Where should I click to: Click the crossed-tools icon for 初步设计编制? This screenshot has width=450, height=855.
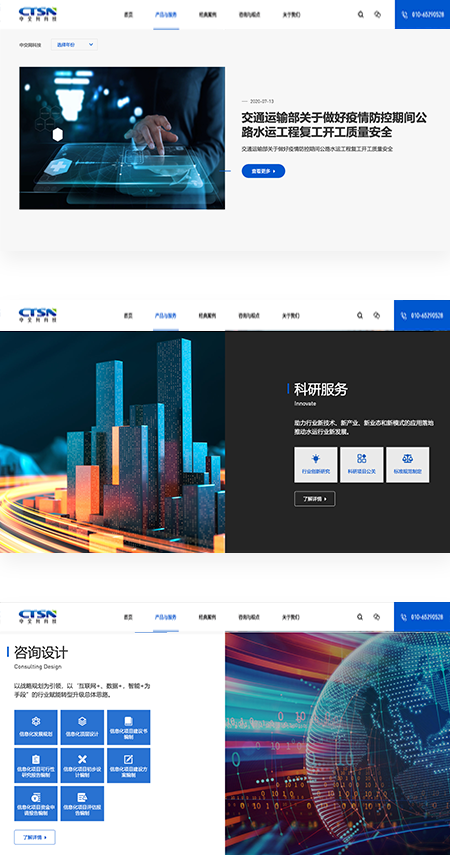click(x=82, y=759)
